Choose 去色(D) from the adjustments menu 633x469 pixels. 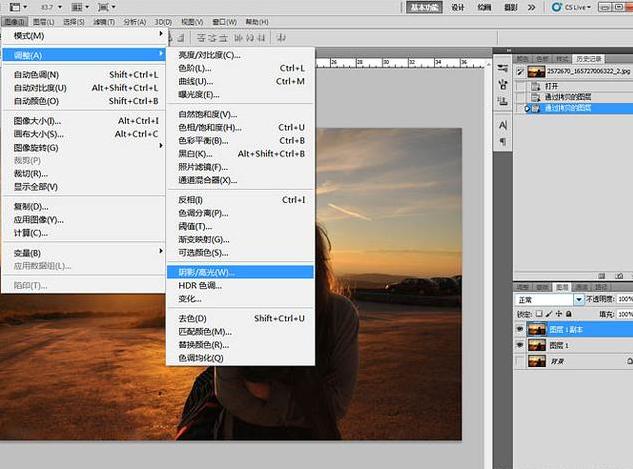[x=240, y=318]
